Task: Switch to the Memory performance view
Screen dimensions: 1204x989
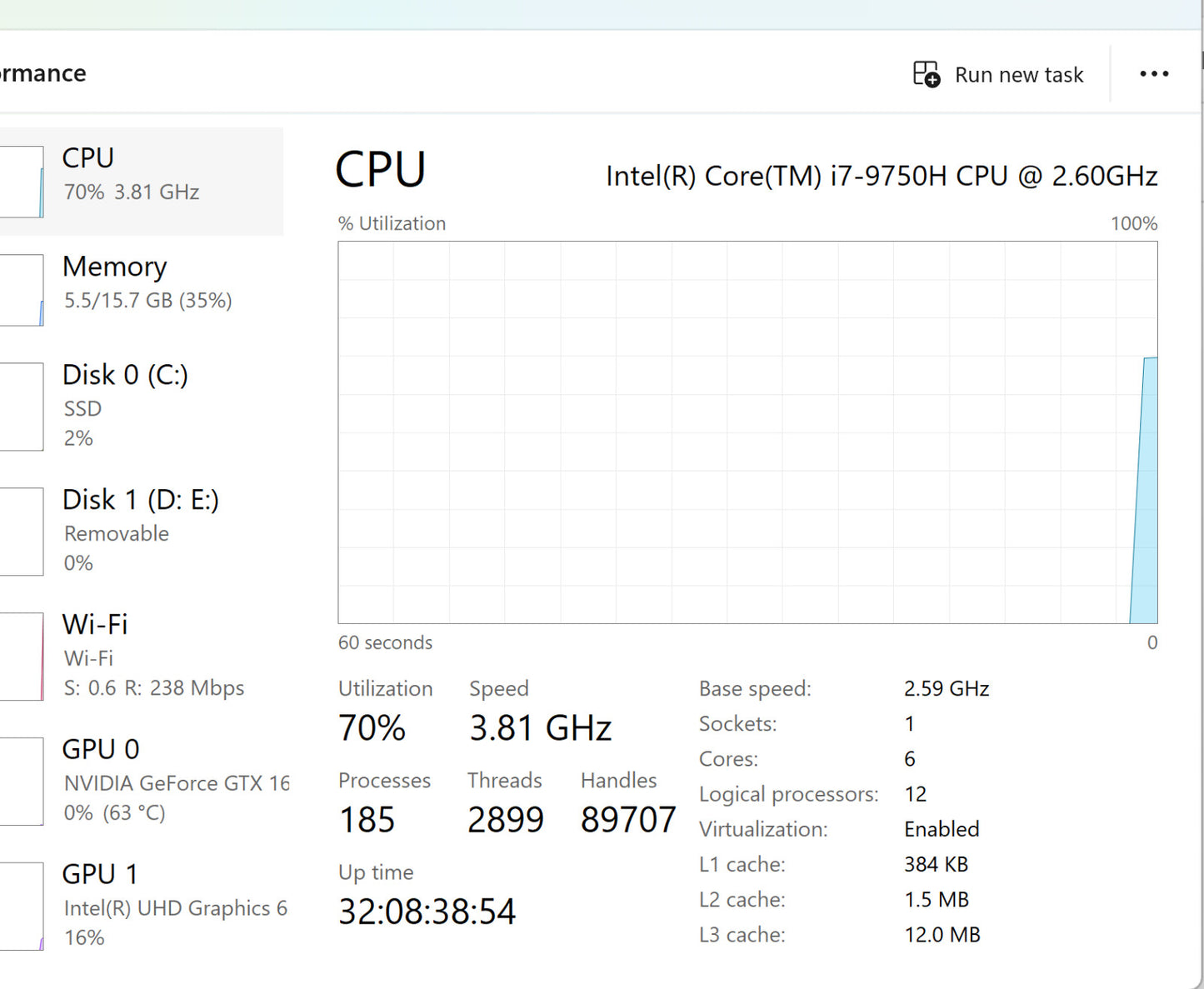Action: [147, 283]
